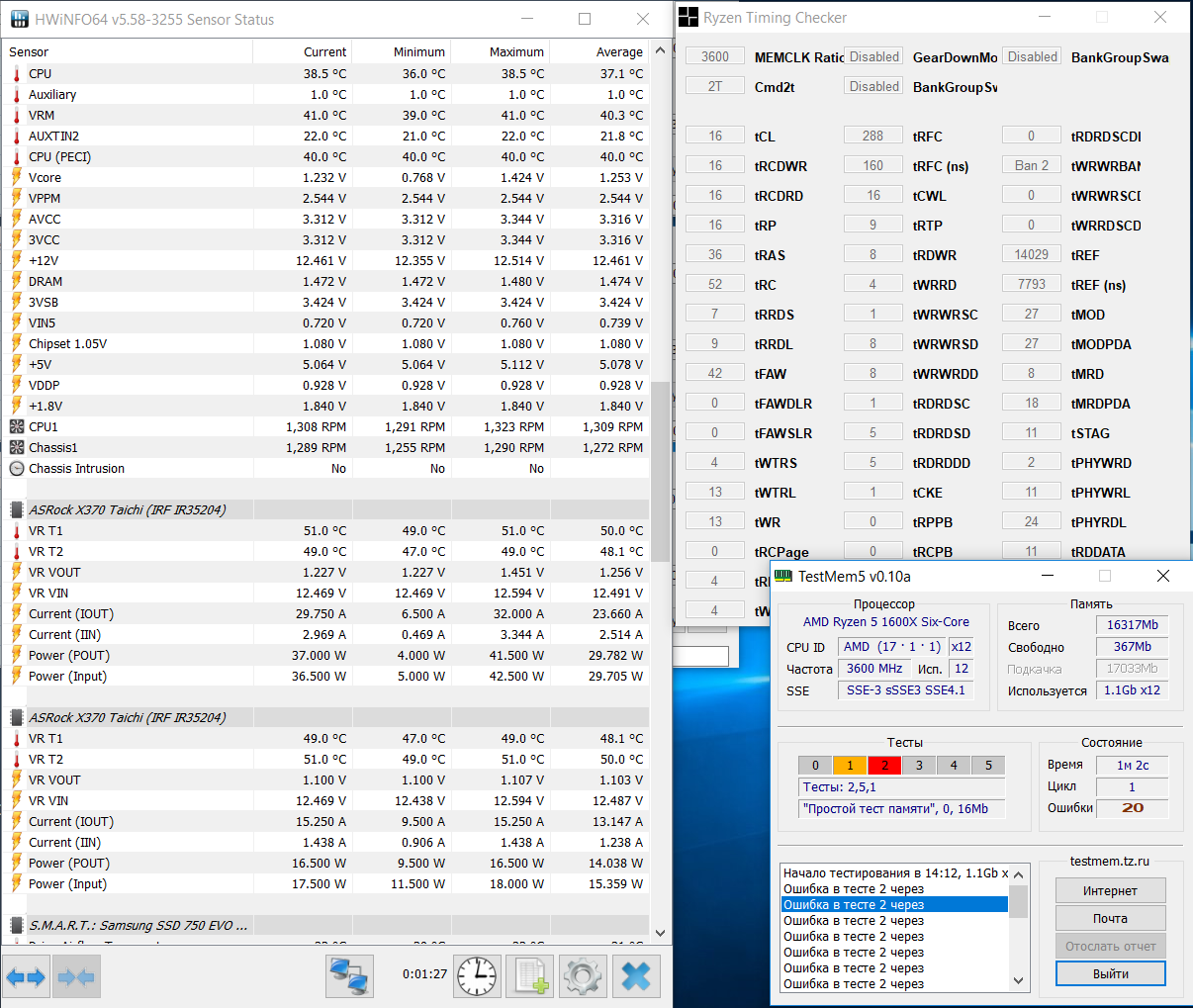Open HWiNFO sensor settings gear
The image size is (1193, 1008).
click(x=583, y=976)
